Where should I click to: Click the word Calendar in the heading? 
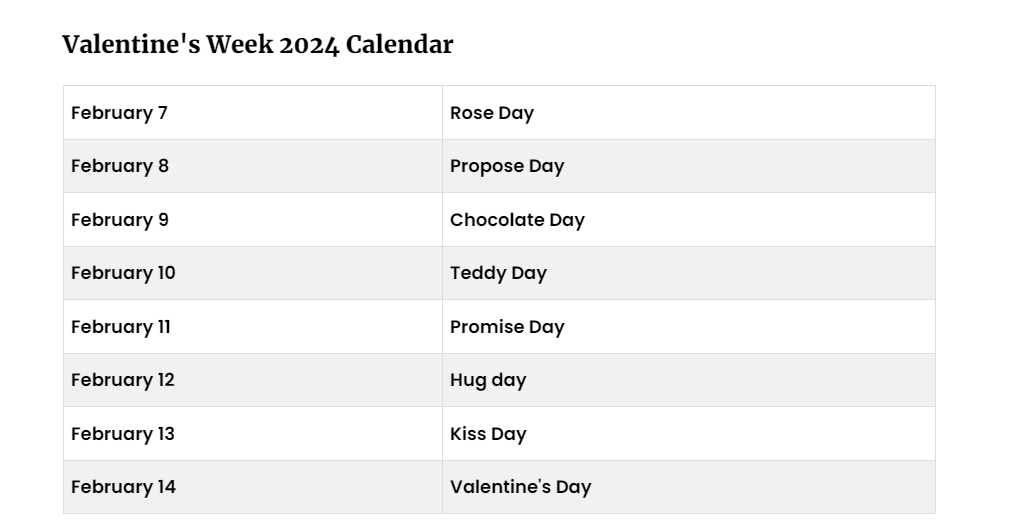(400, 45)
